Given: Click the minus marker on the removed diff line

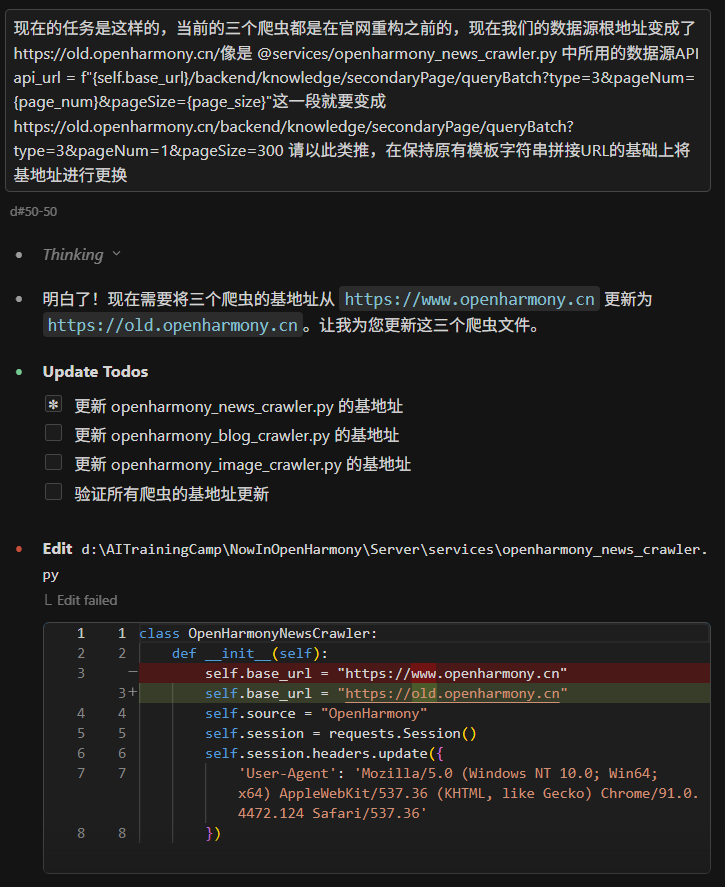Looking at the screenshot, I should pos(131,672).
